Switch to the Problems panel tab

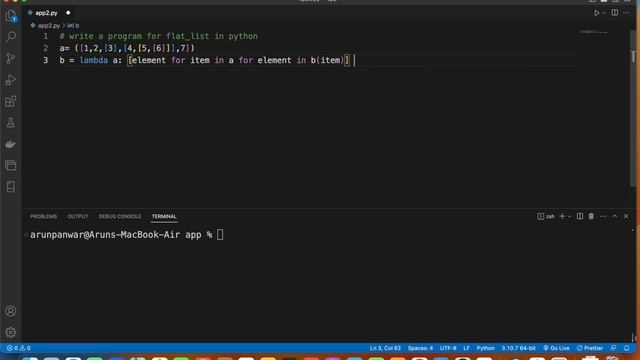44,216
